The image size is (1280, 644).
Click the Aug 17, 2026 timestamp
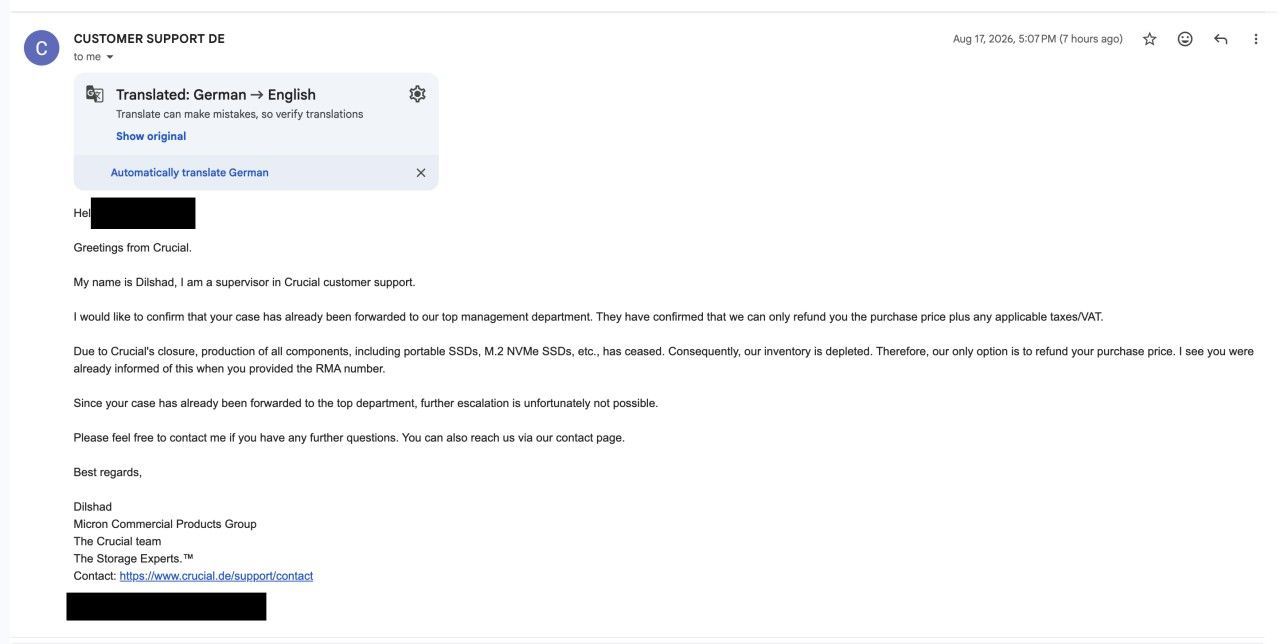click(1038, 39)
